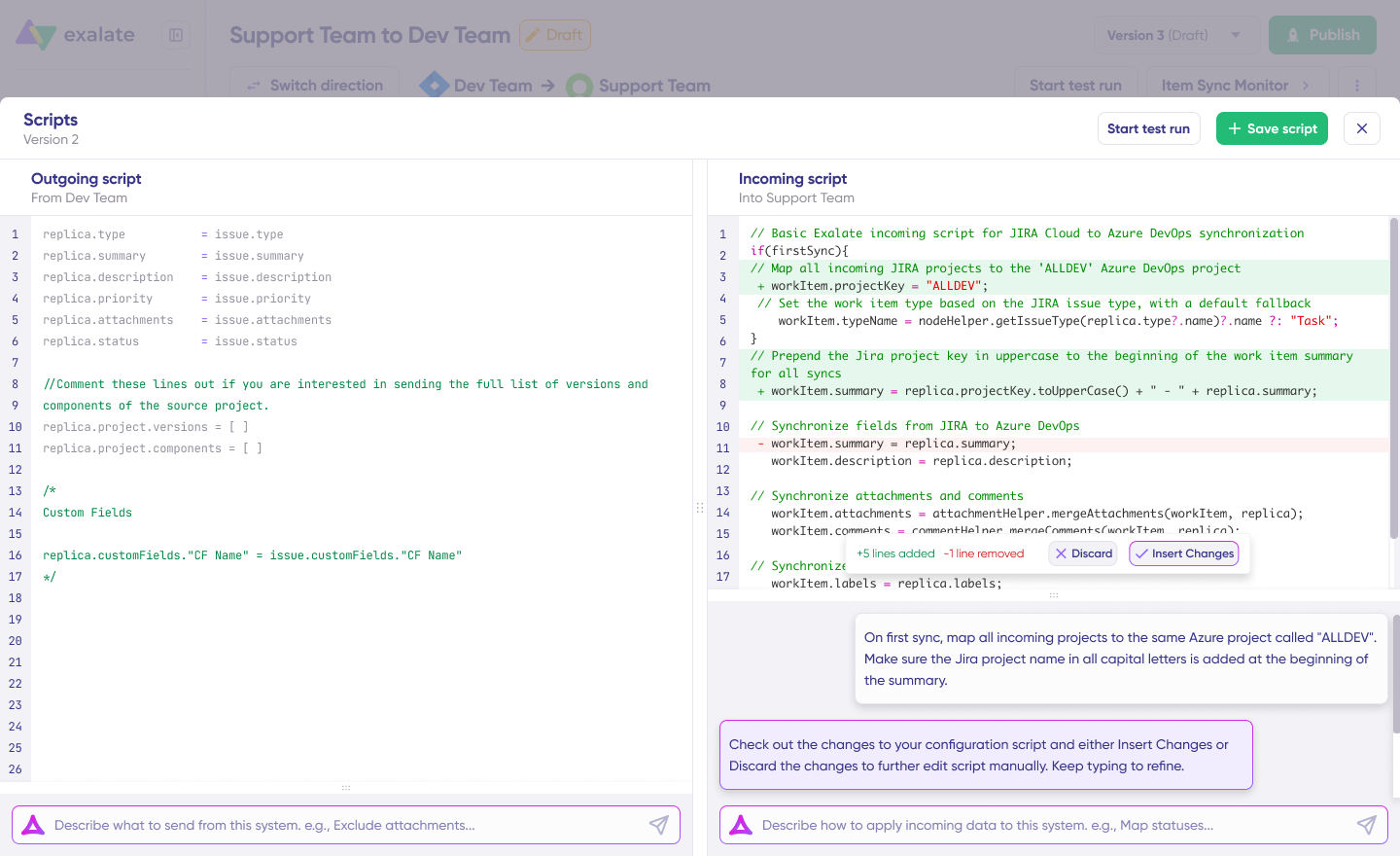Image resolution: width=1400 pixels, height=856 pixels.
Task: Click Switch direction button
Action: [x=315, y=85]
